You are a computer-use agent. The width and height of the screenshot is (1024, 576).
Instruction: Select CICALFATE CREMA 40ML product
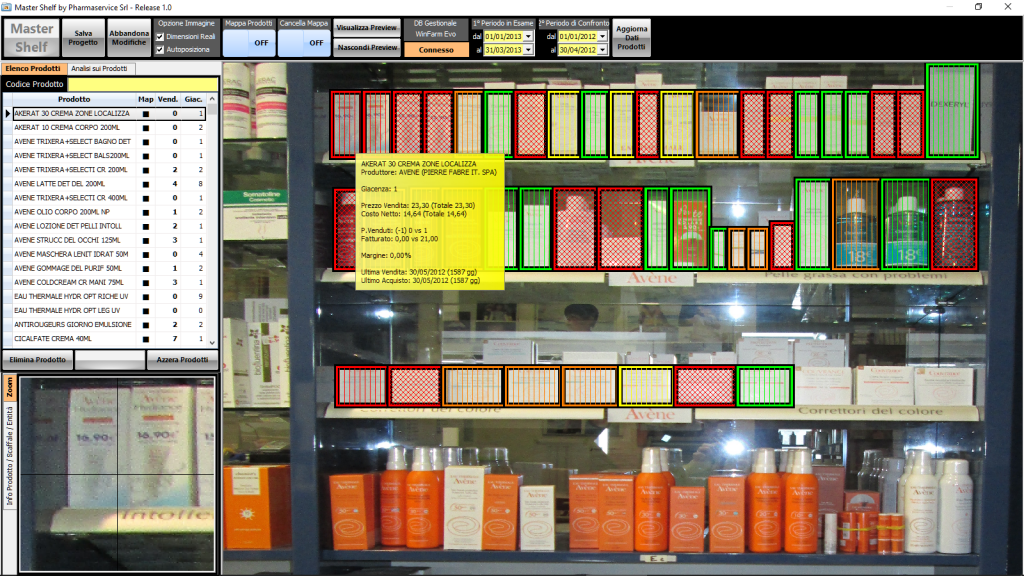104,338
